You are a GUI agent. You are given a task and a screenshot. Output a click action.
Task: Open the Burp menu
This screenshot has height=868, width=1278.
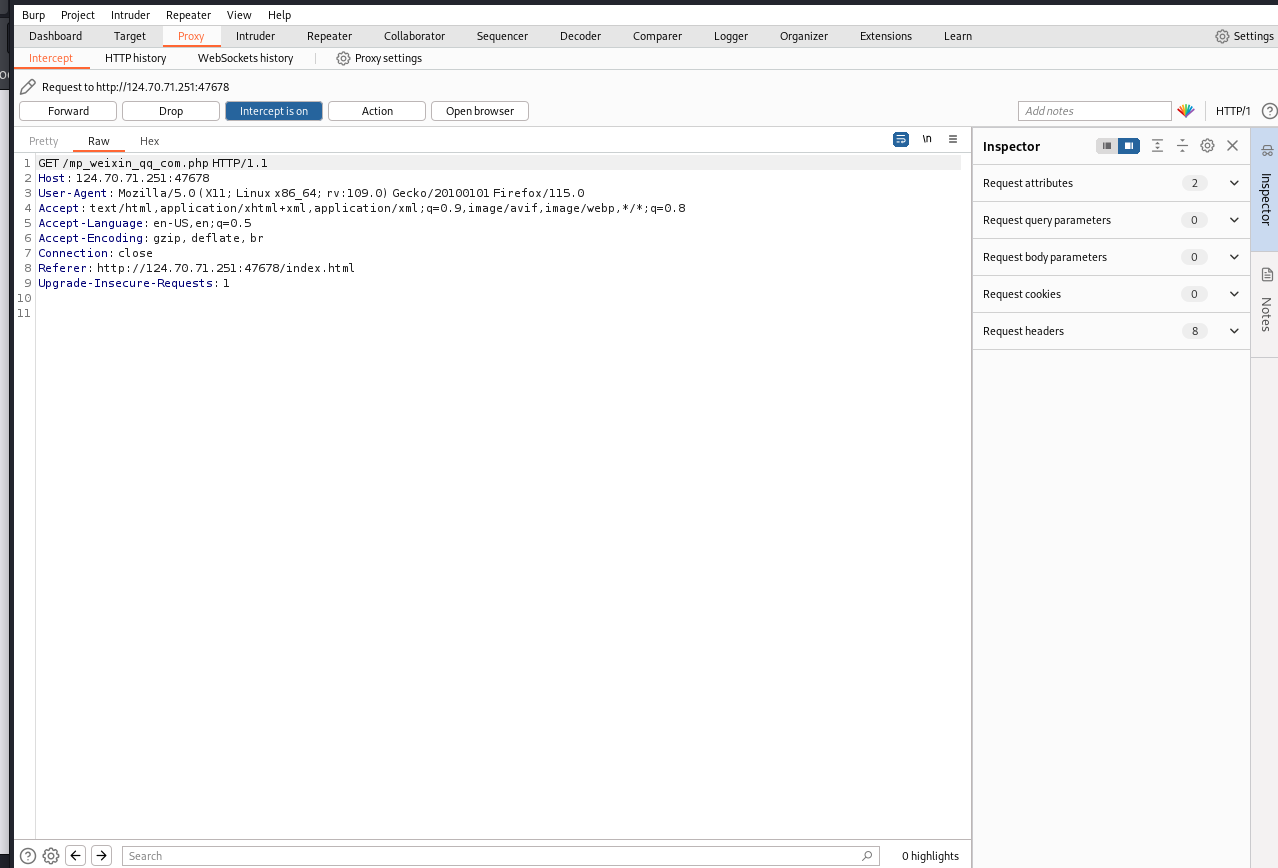[33, 15]
